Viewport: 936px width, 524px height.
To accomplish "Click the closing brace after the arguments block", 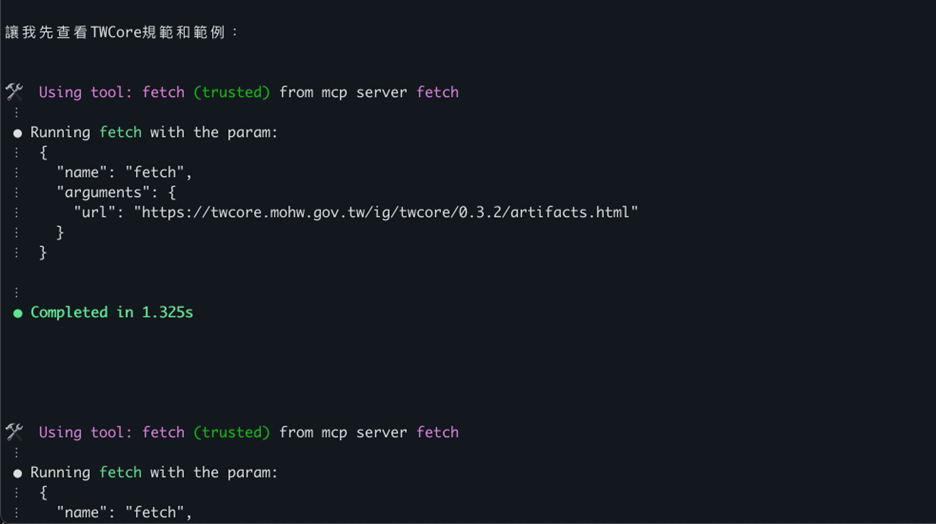I will 60,232.
